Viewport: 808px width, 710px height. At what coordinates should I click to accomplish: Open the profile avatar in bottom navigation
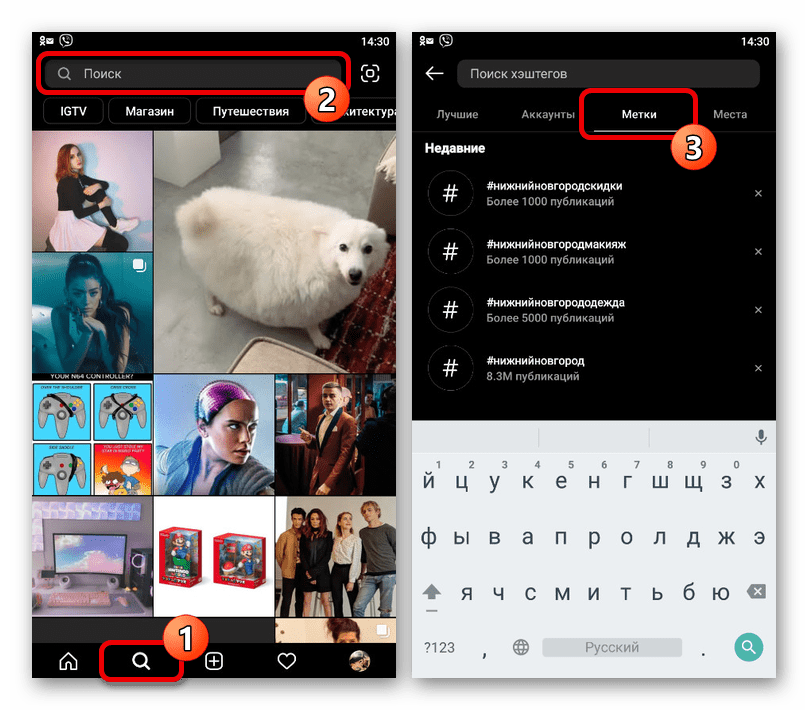point(360,661)
